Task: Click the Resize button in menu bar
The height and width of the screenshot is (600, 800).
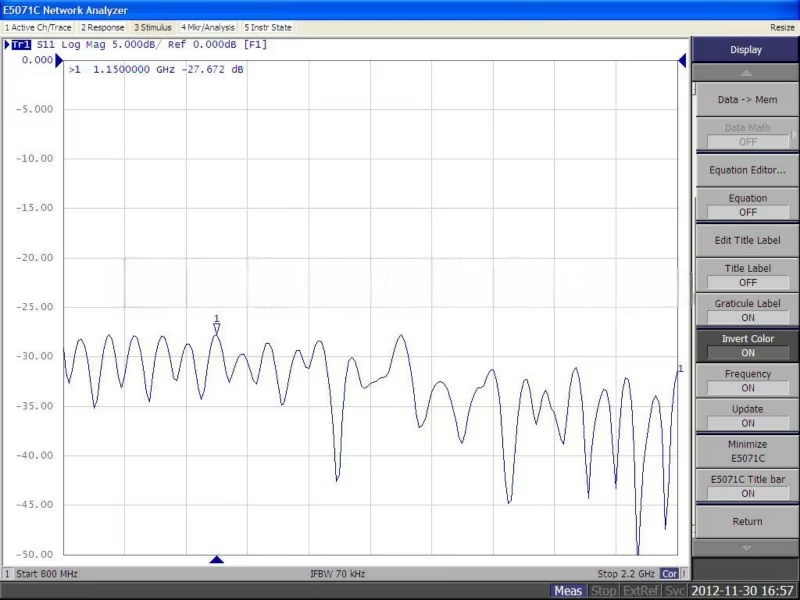Action: pyautogui.click(x=782, y=27)
